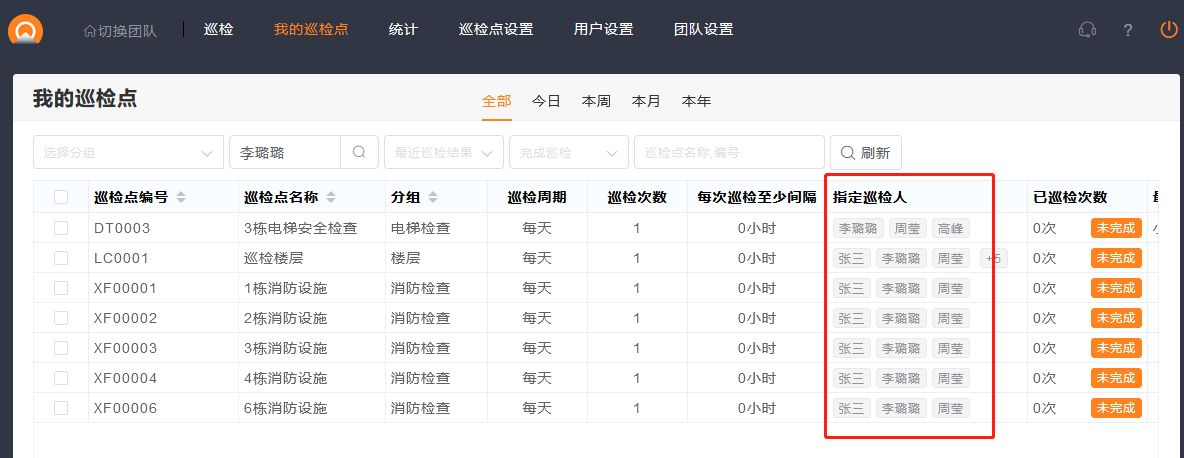Viewport: 1184px width, 458px height.
Task: Click the customer service headset icon
Action: click(x=1087, y=30)
